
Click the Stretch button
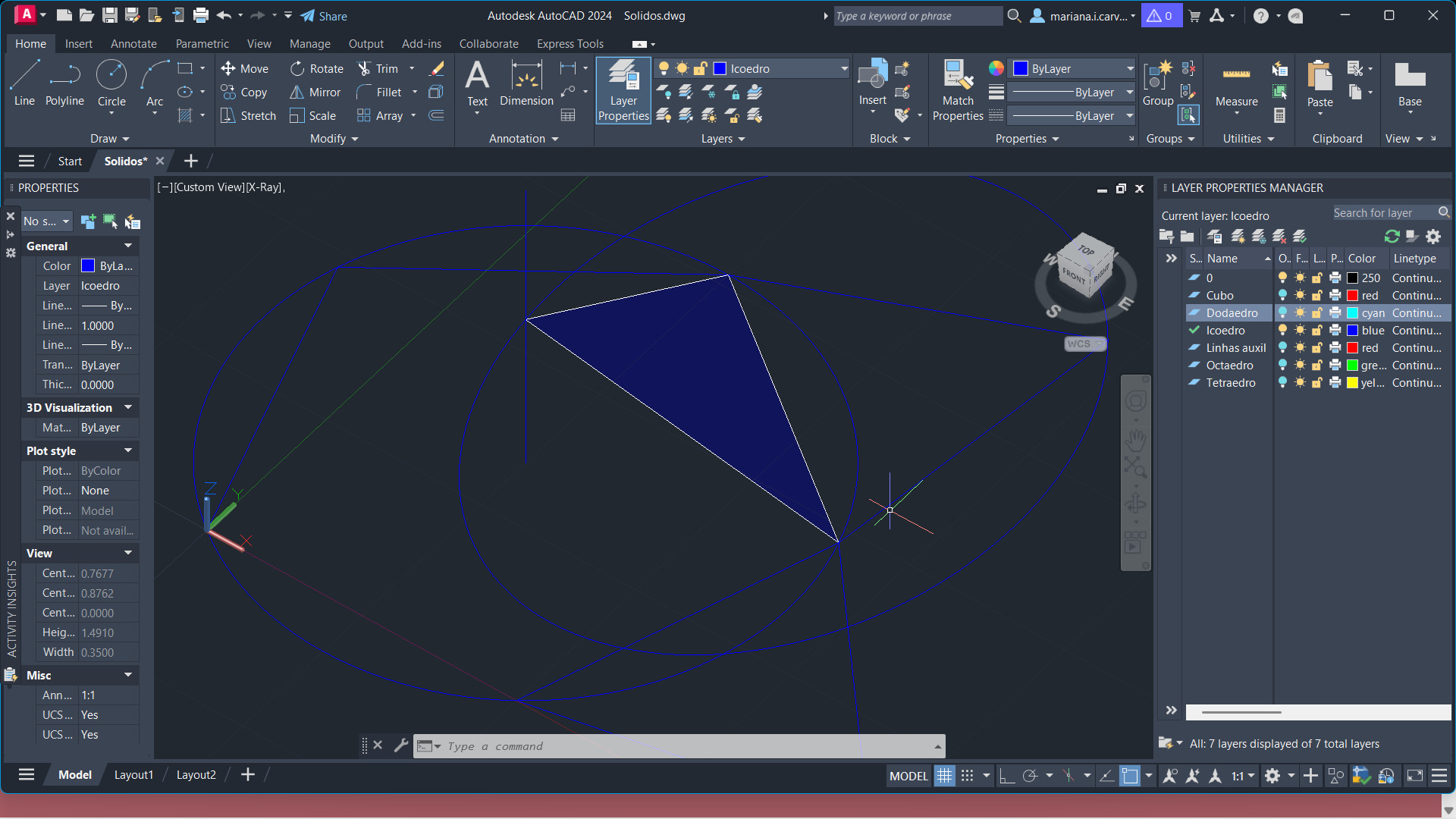click(x=249, y=116)
